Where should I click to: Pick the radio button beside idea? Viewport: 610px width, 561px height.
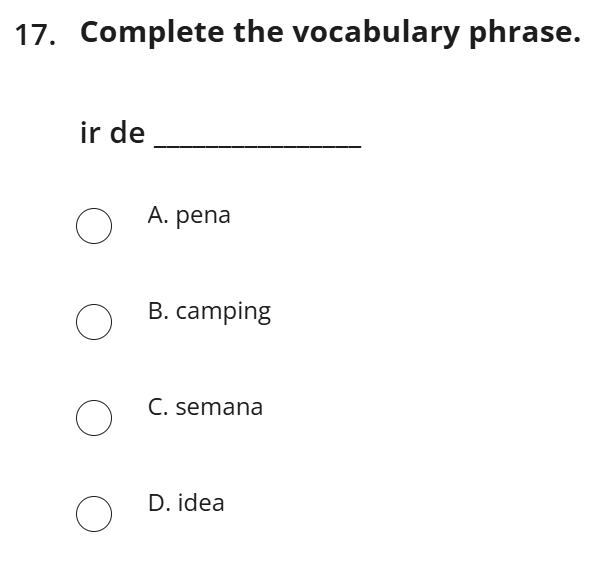[94, 514]
